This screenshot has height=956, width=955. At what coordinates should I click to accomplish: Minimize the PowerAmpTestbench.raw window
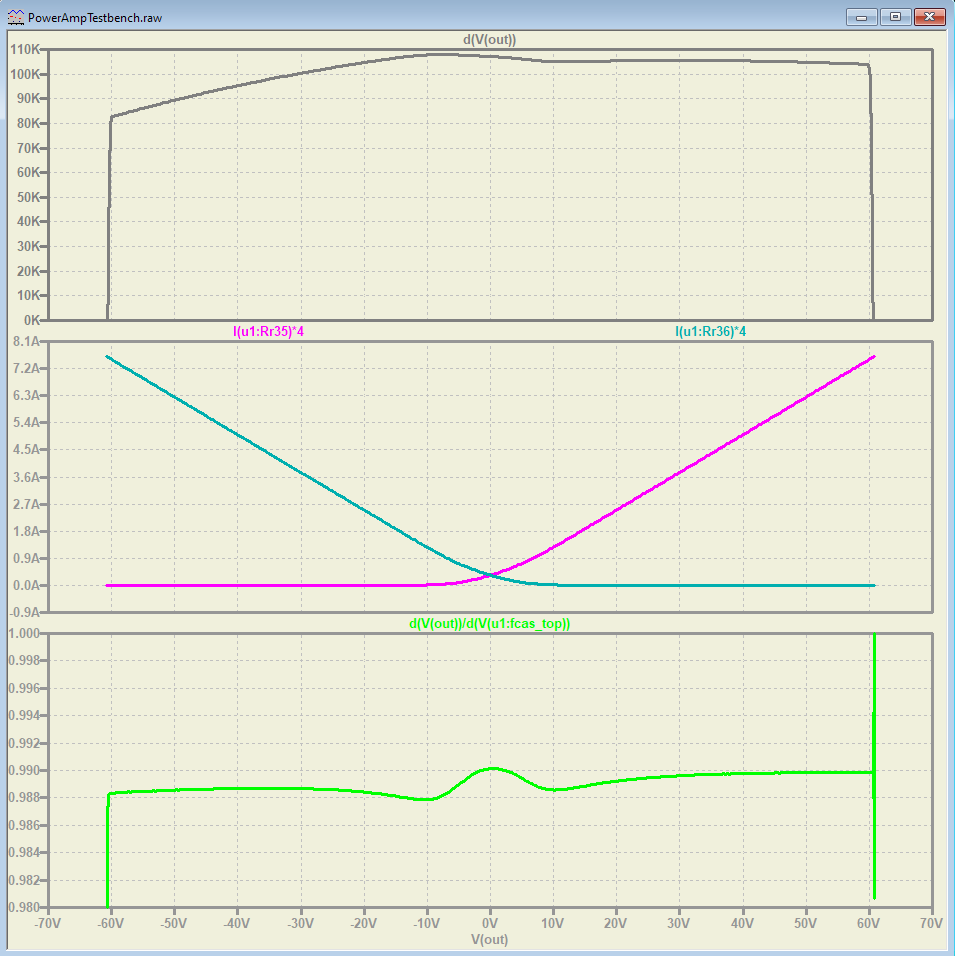click(x=862, y=17)
